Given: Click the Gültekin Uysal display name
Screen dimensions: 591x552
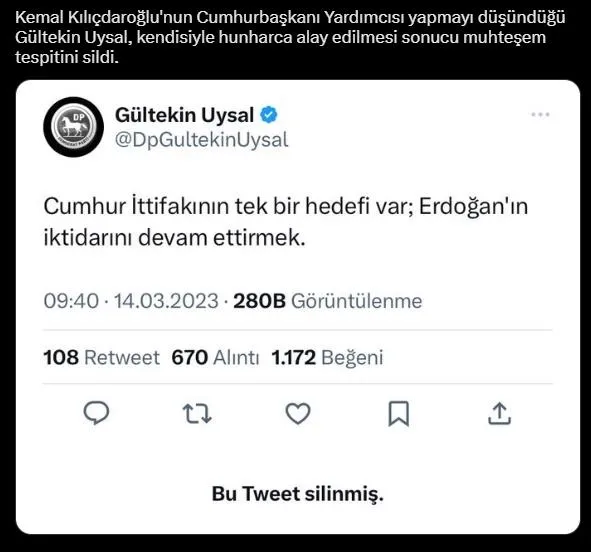Looking at the screenshot, I should pyautogui.click(x=184, y=115).
